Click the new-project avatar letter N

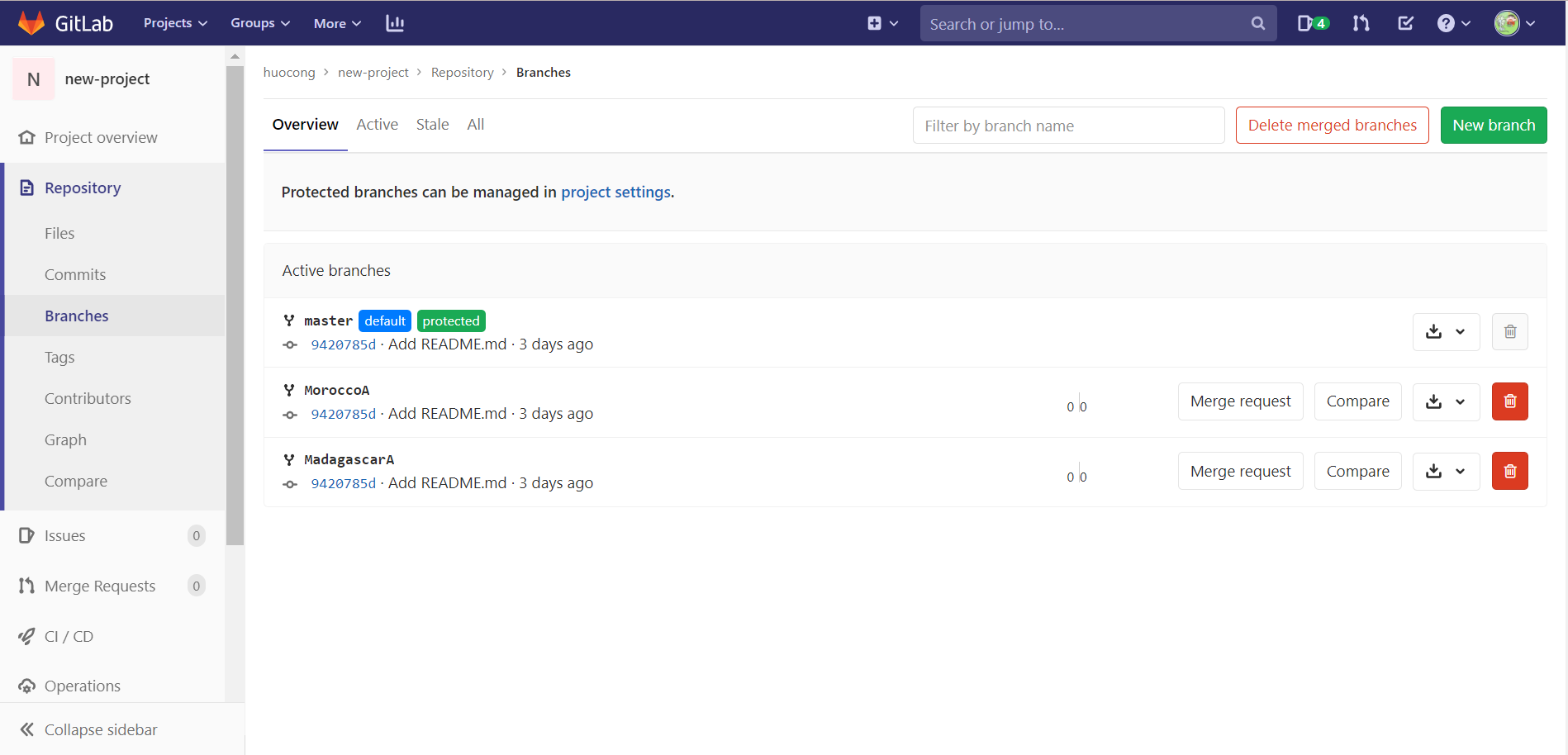point(34,79)
